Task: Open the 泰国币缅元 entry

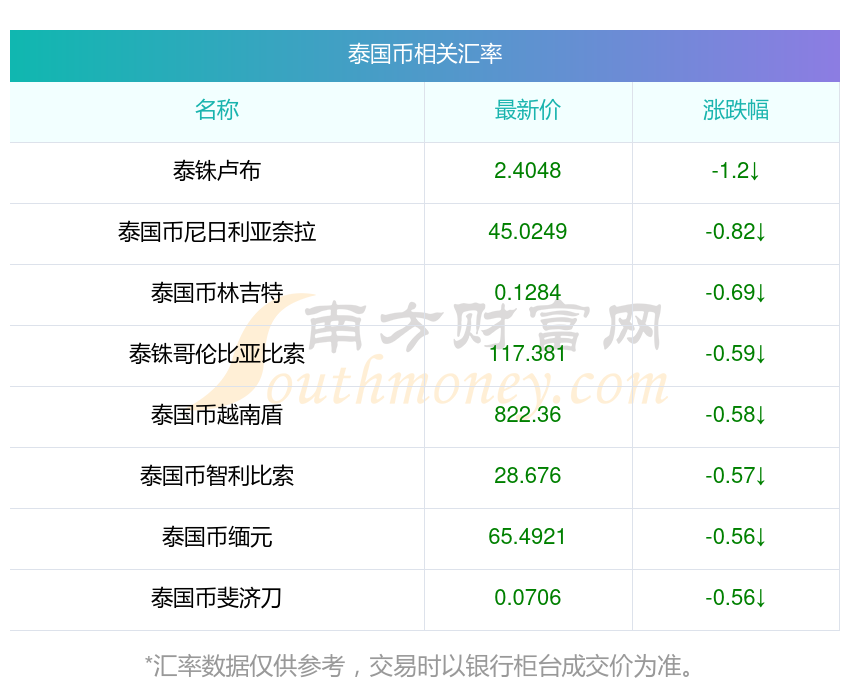Action: [217, 537]
